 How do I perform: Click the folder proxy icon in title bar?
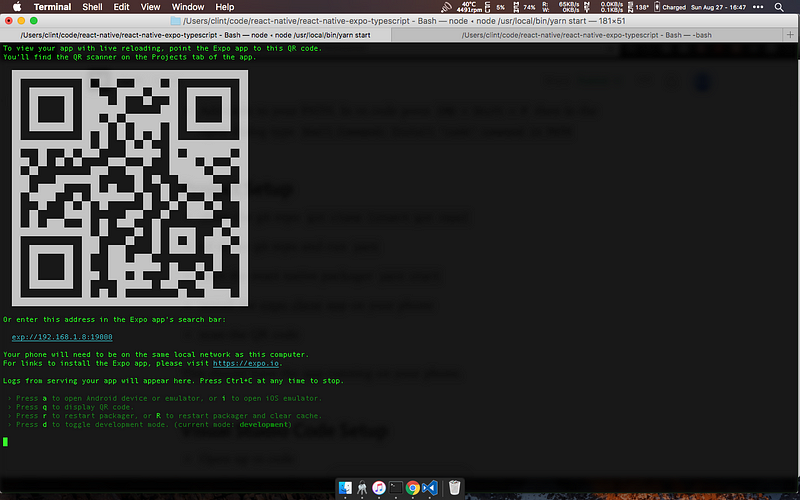click(x=176, y=21)
